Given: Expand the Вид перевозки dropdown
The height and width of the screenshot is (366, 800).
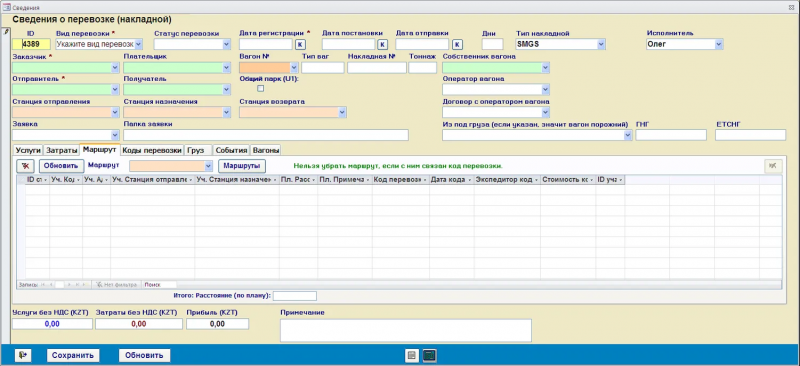Looking at the screenshot, I should pos(138,44).
